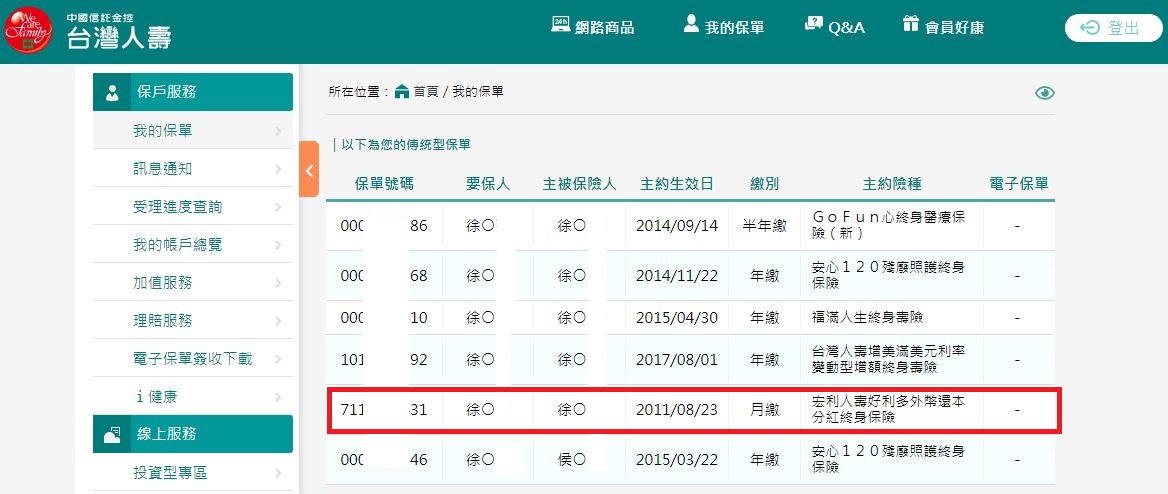Click chevron next to 投資型專區
Image resolution: width=1168 pixels, height=494 pixels.
click(278, 473)
